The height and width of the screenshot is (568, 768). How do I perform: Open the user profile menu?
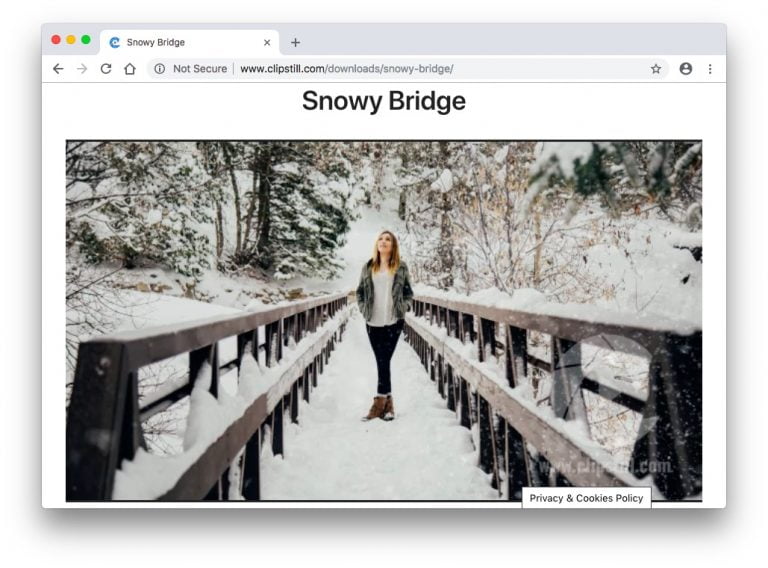click(686, 69)
